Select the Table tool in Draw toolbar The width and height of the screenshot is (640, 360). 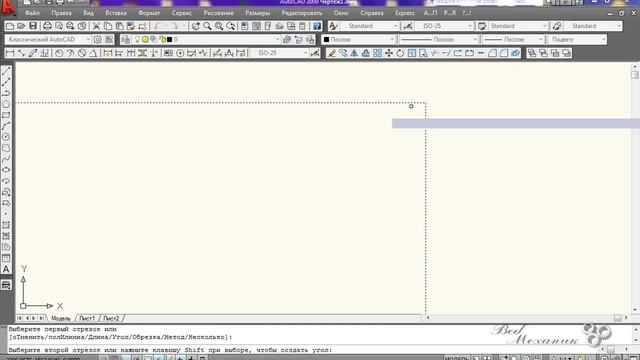click(6, 258)
